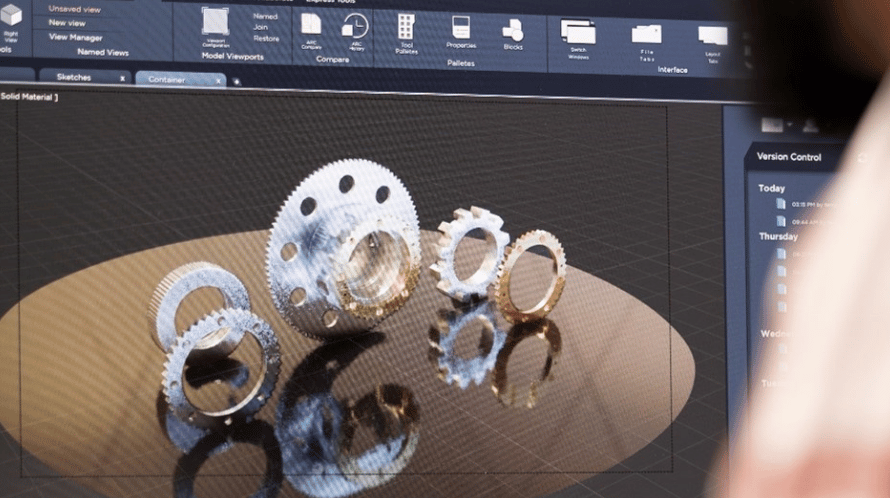Open the Properties palette

[461, 30]
